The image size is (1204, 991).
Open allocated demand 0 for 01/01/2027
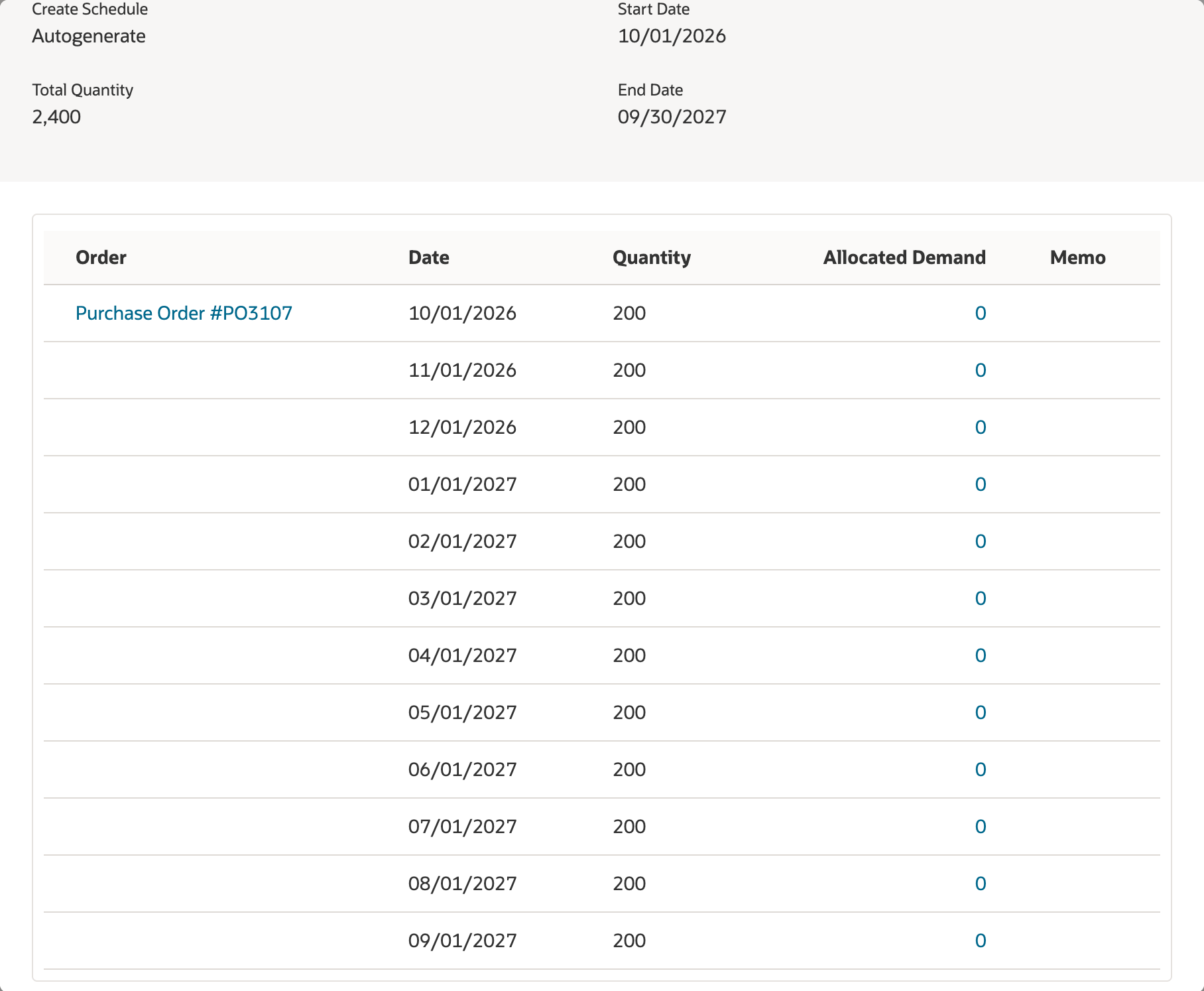coord(981,484)
